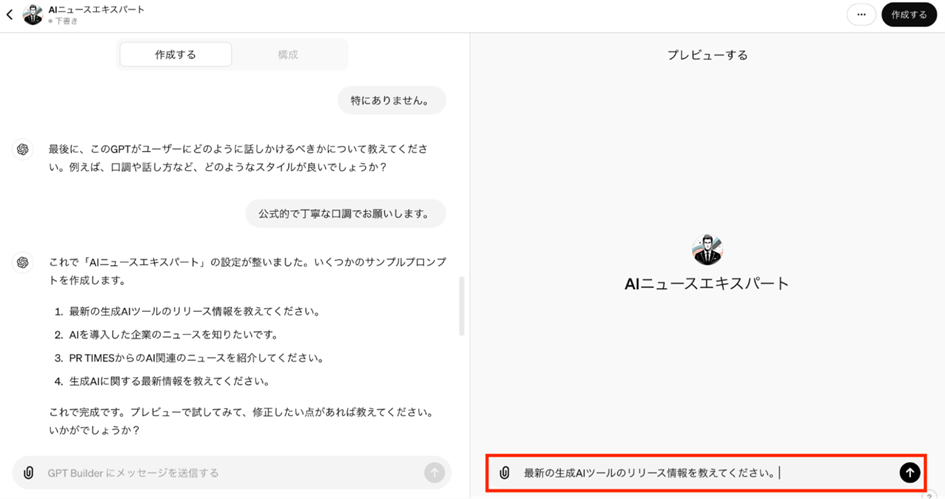Click the chat panel vertical scrollbar
Screen dimensions: 945x499
pyautogui.click(x=461, y=305)
